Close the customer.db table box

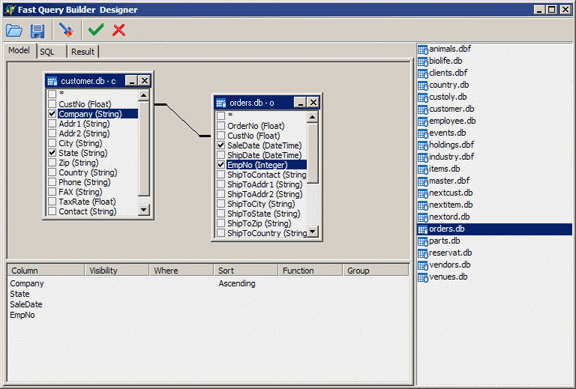(145, 81)
